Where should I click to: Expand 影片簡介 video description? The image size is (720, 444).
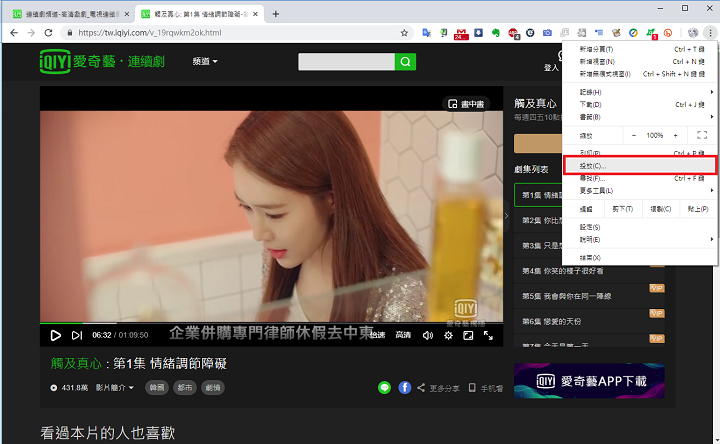coord(115,387)
